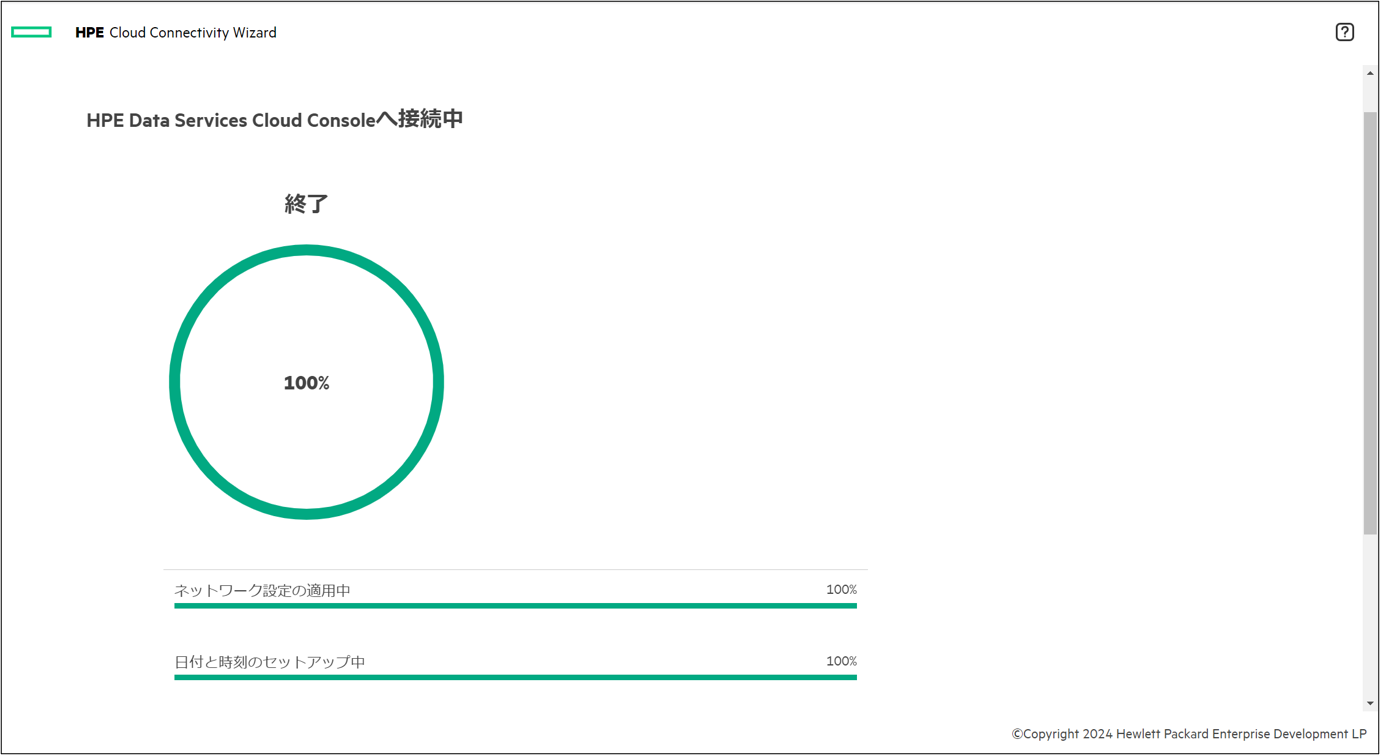Select the circular green progress ring
This screenshot has width=1380, height=755.
pyautogui.click(x=307, y=382)
